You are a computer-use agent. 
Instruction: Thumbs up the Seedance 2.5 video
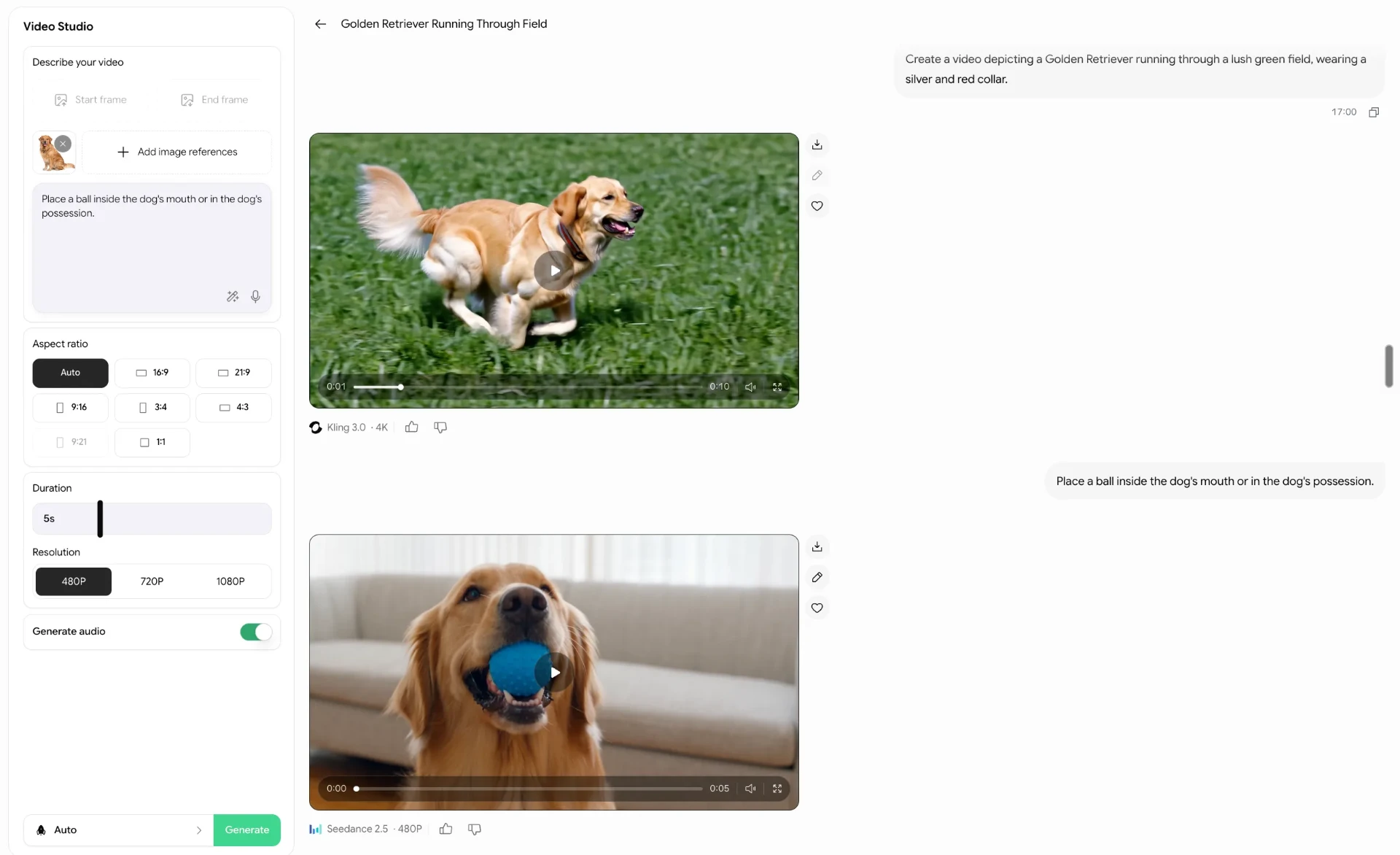[446, 829]
